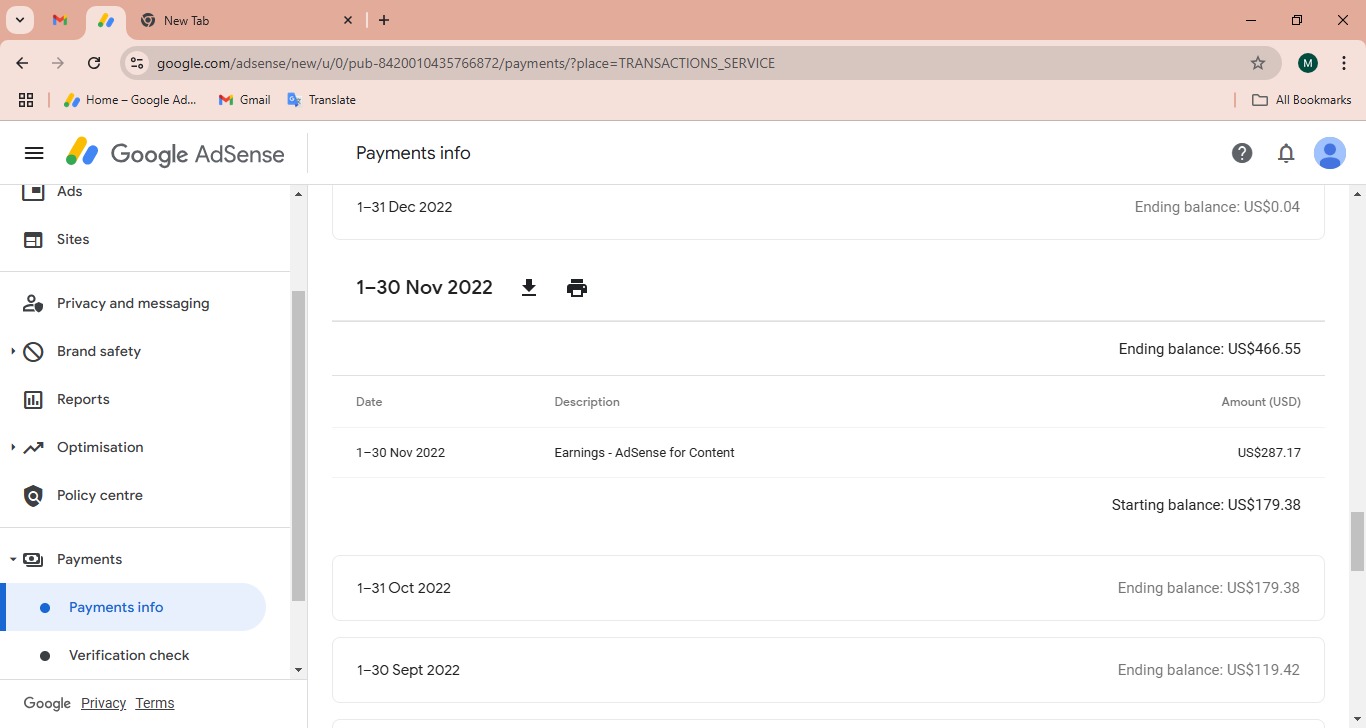Click the main page scrollbar thumb
The width and height of the screenshot is (1366, 728).
point(1357,541)
